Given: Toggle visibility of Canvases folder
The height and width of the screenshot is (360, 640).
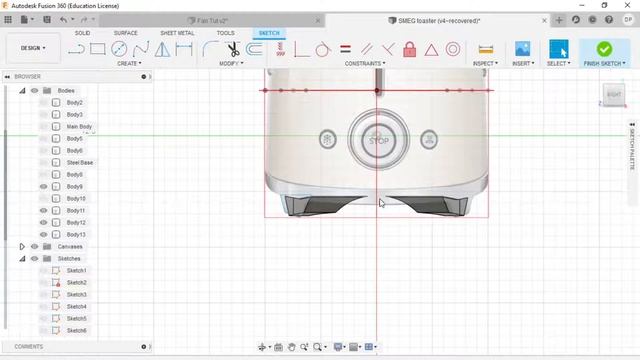Looking at the screenshot, I should pos(34,247).
